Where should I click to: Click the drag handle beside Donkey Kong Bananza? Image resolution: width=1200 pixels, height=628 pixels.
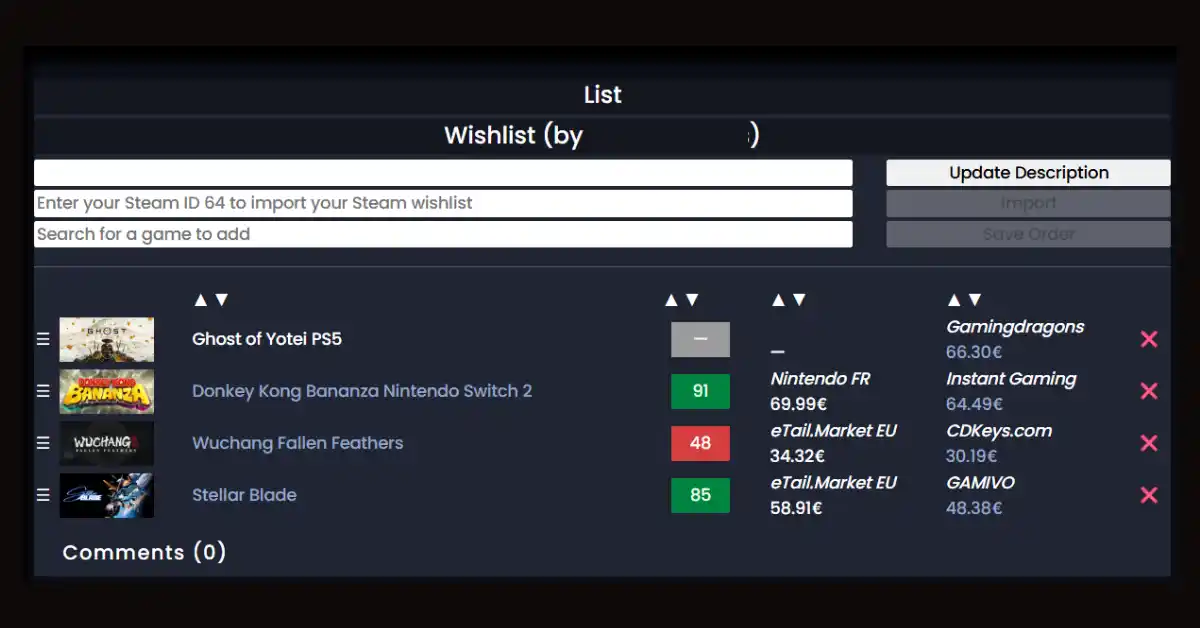coord(42,391)
